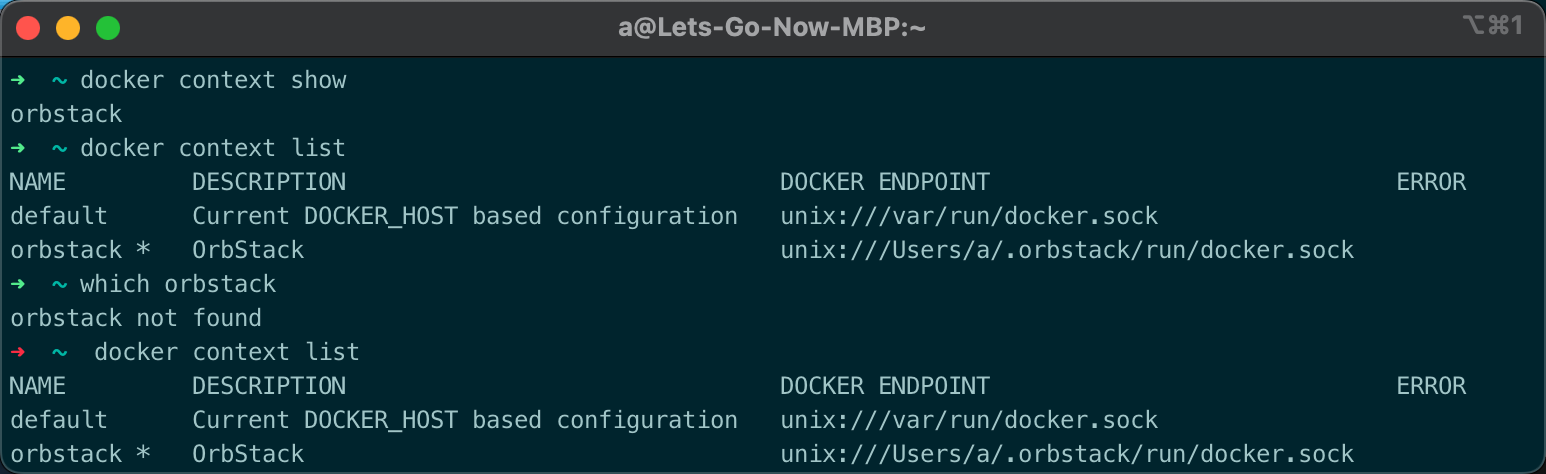1546x474 pixels.
Task: Click the red close window button
Action: tap(28, 28)
